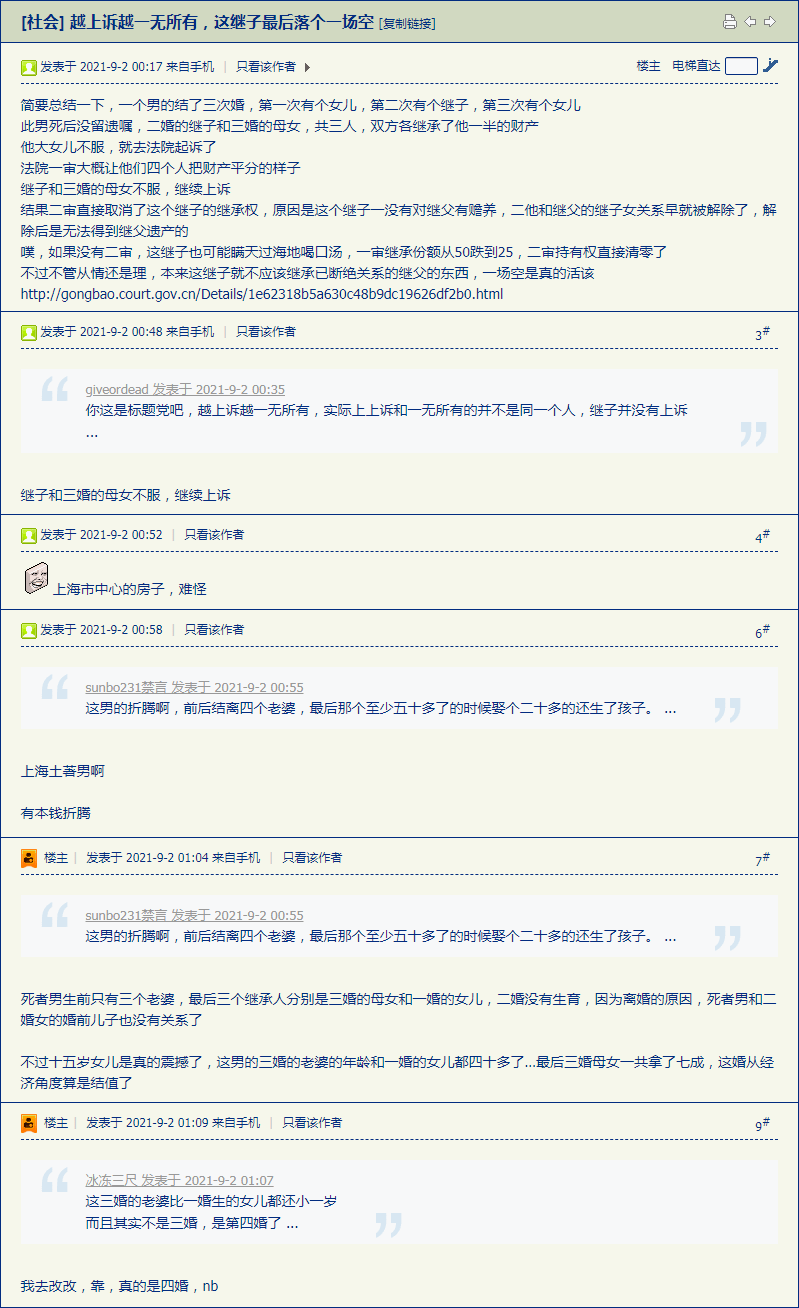Click the 电梯直达 floor number input box
The image size is (799, 1308).
741,66
